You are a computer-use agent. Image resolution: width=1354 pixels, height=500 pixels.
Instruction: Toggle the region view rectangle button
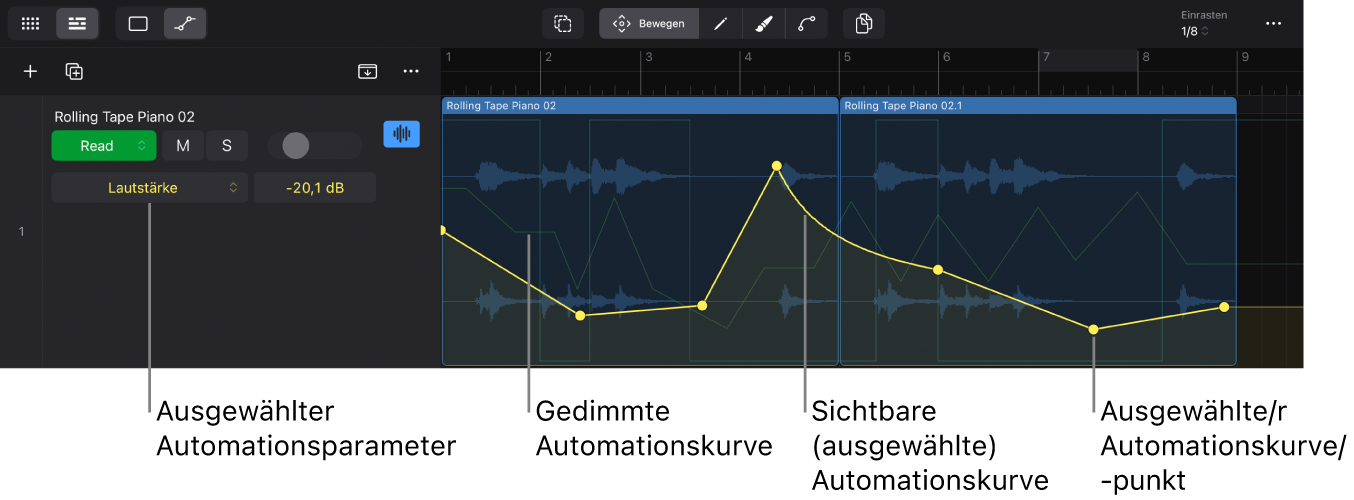[138, 23]
